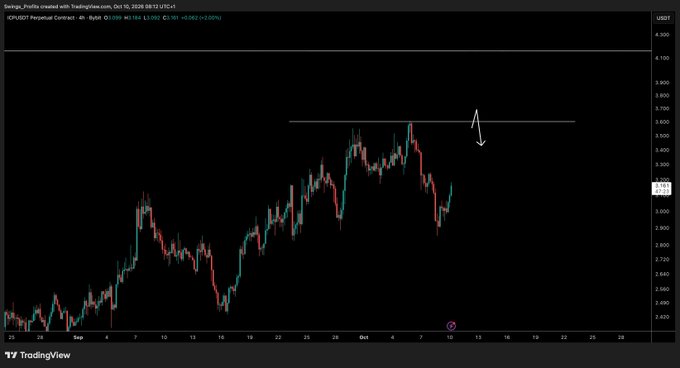The width and height of the screenshot is (680, 368).
Task: Click the 3.800 price axis label
Action: coord(662,95)
